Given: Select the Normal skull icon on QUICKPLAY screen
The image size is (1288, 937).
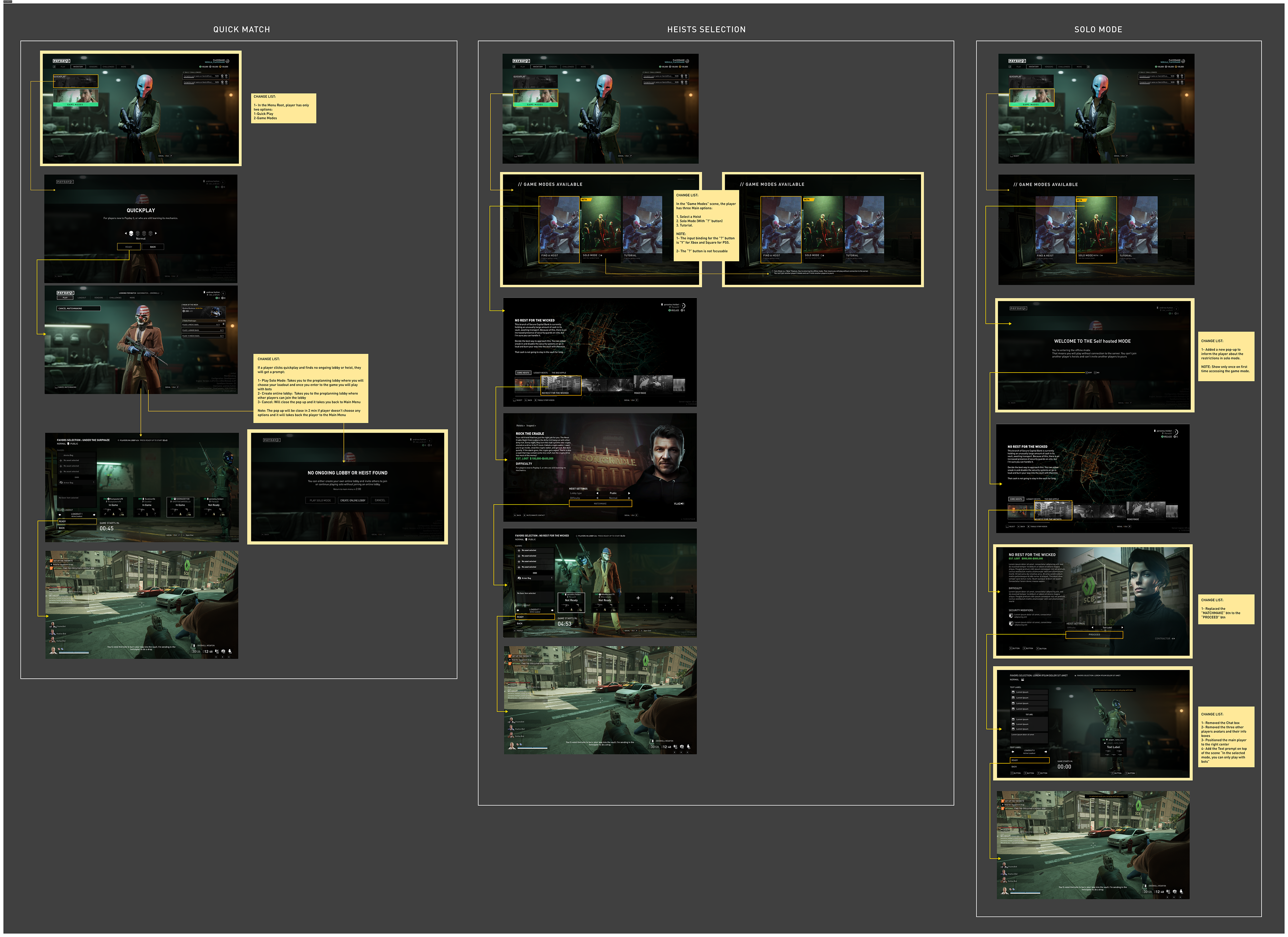Looking at the screenshot, I should click(131, 233).
